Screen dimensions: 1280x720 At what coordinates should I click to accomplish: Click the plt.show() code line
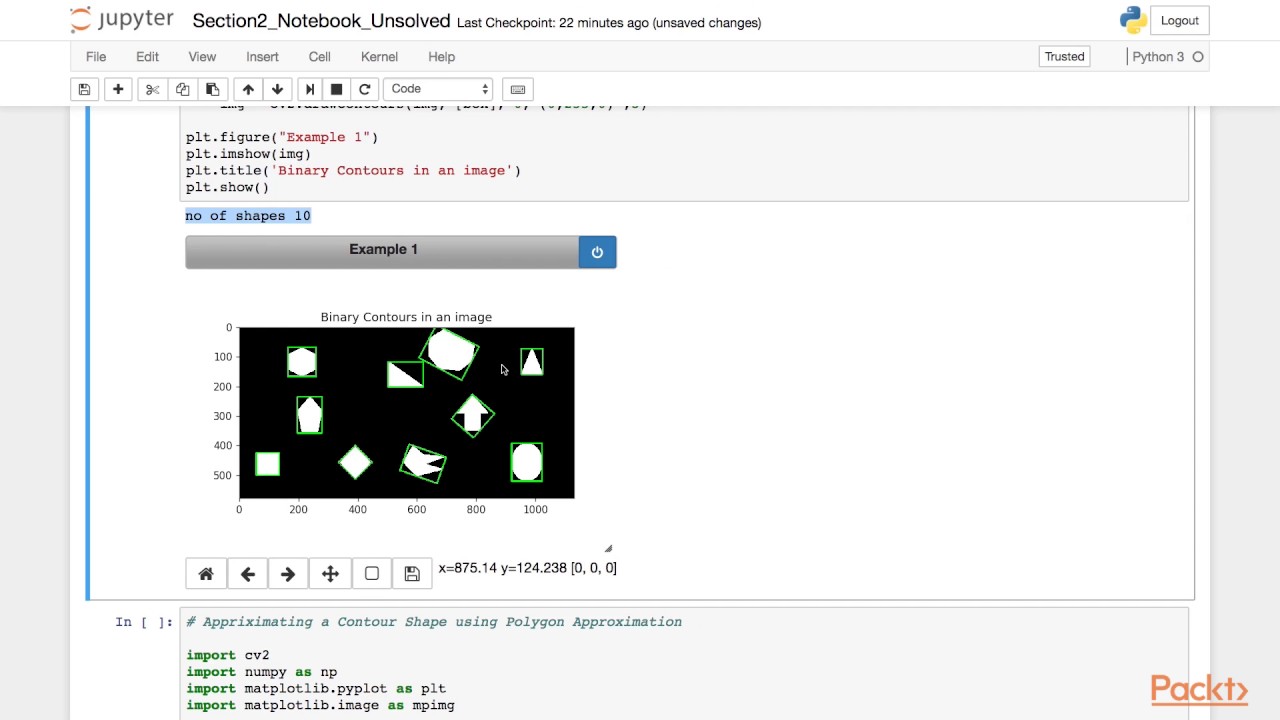(227, 187)
